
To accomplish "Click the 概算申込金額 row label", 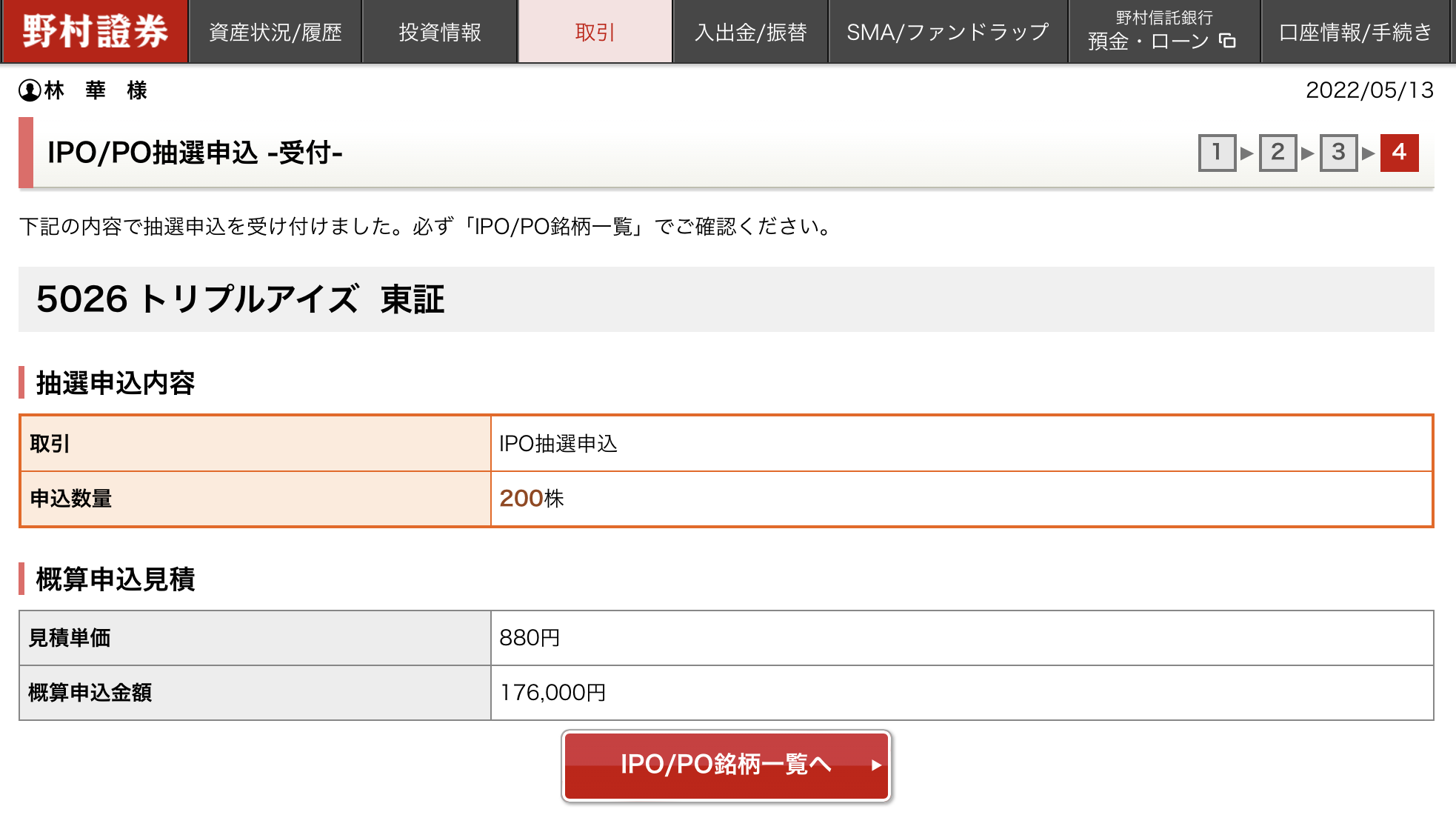I will pos(256,693).
